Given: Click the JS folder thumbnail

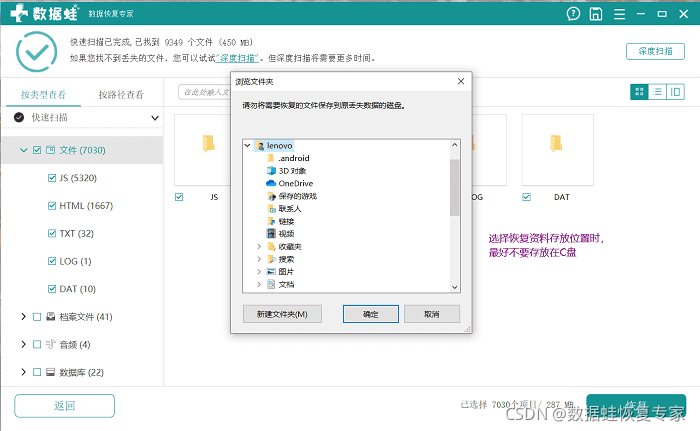Looking at the screenshot, I should (x=202, y=150).
